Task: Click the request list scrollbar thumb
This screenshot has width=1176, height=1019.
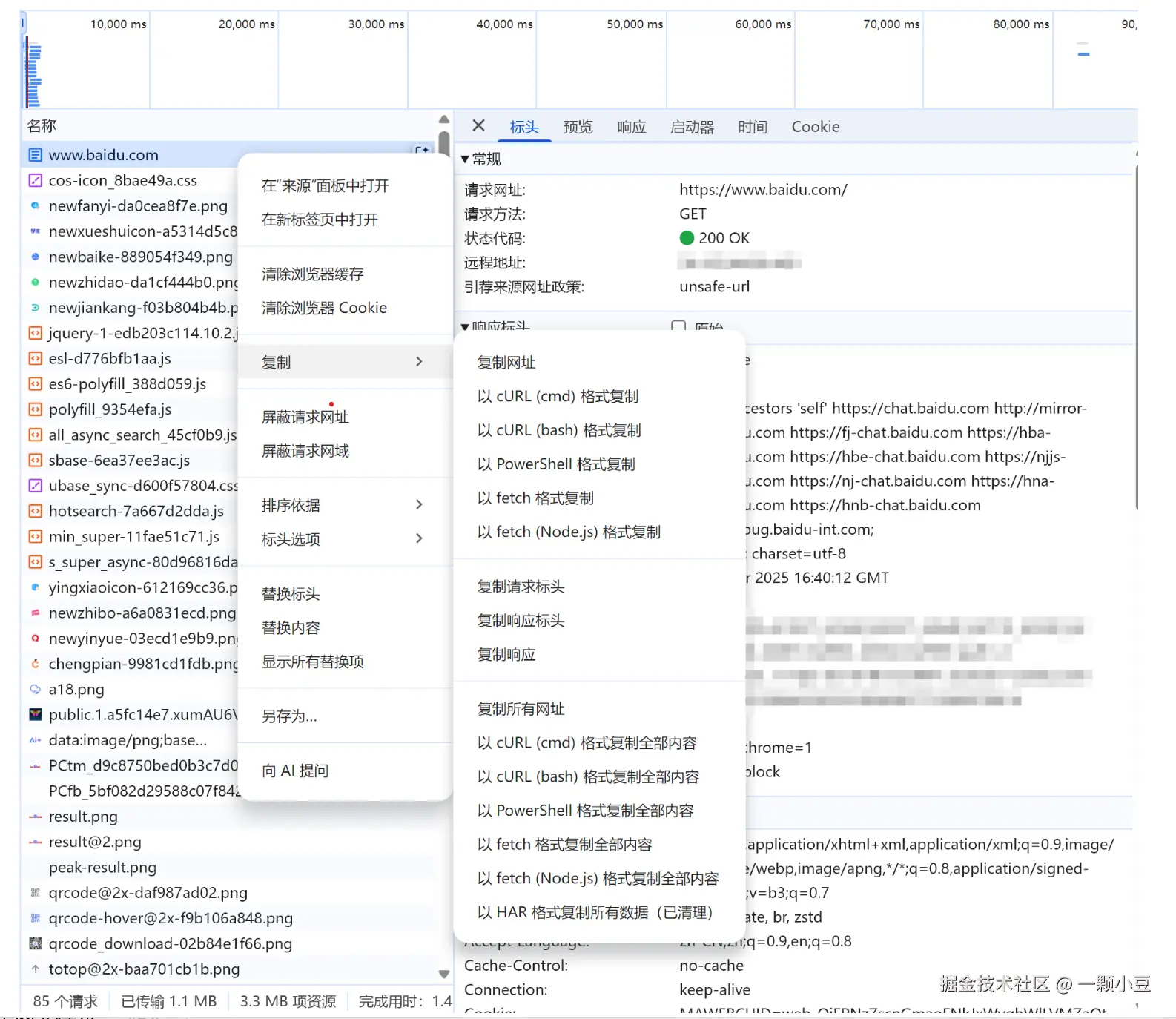Action: pos(443,143)
